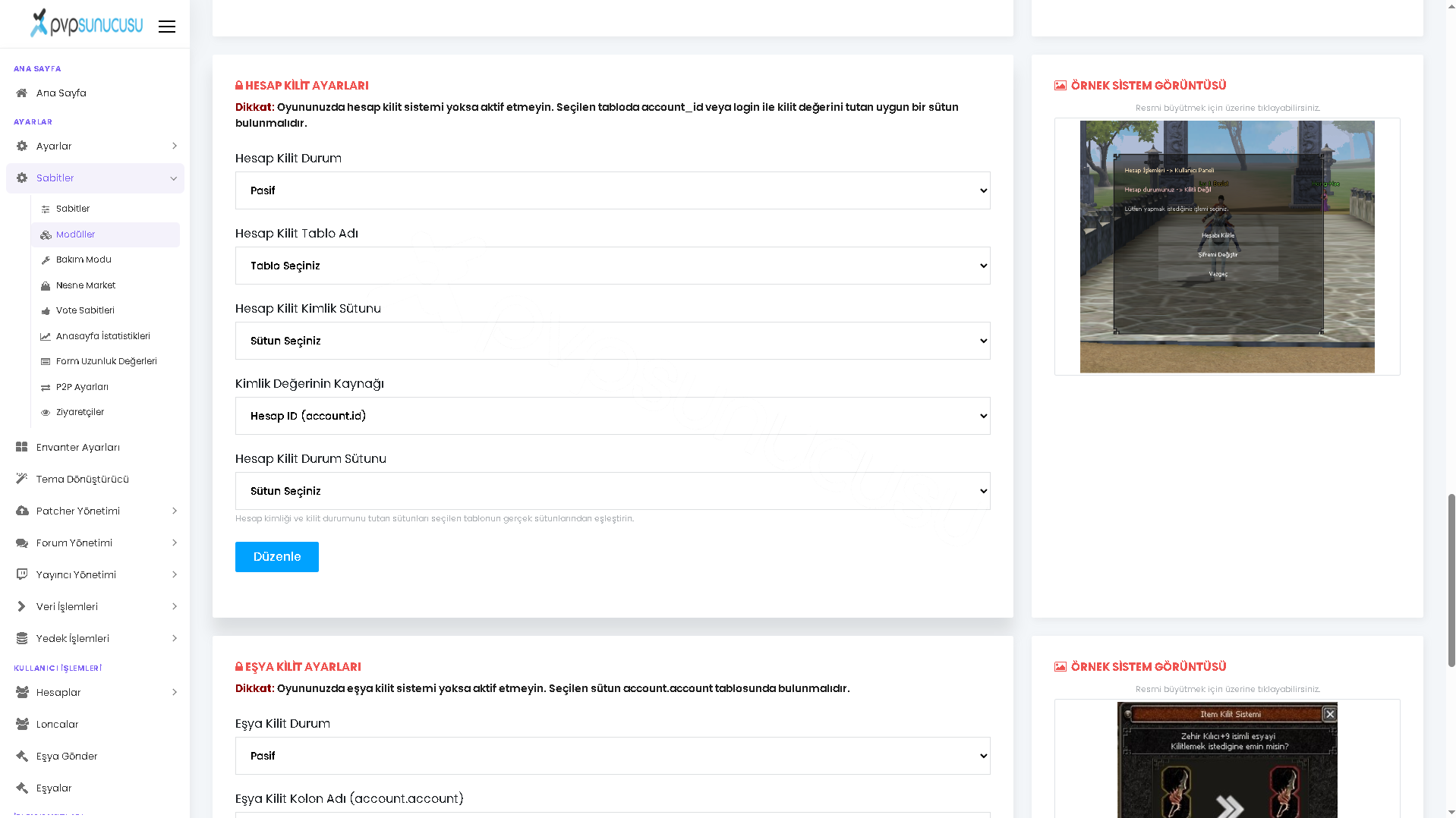Enlarge the account lock sample screenshot
Screen dimensions: 1456x818
pyautogui.click(x=1227, y=247)
